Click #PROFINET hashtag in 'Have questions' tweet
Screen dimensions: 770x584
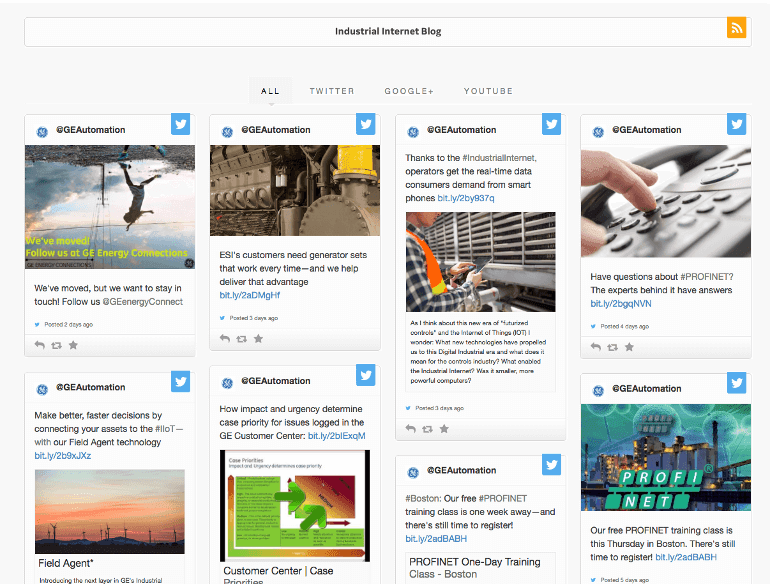point(707,277)
